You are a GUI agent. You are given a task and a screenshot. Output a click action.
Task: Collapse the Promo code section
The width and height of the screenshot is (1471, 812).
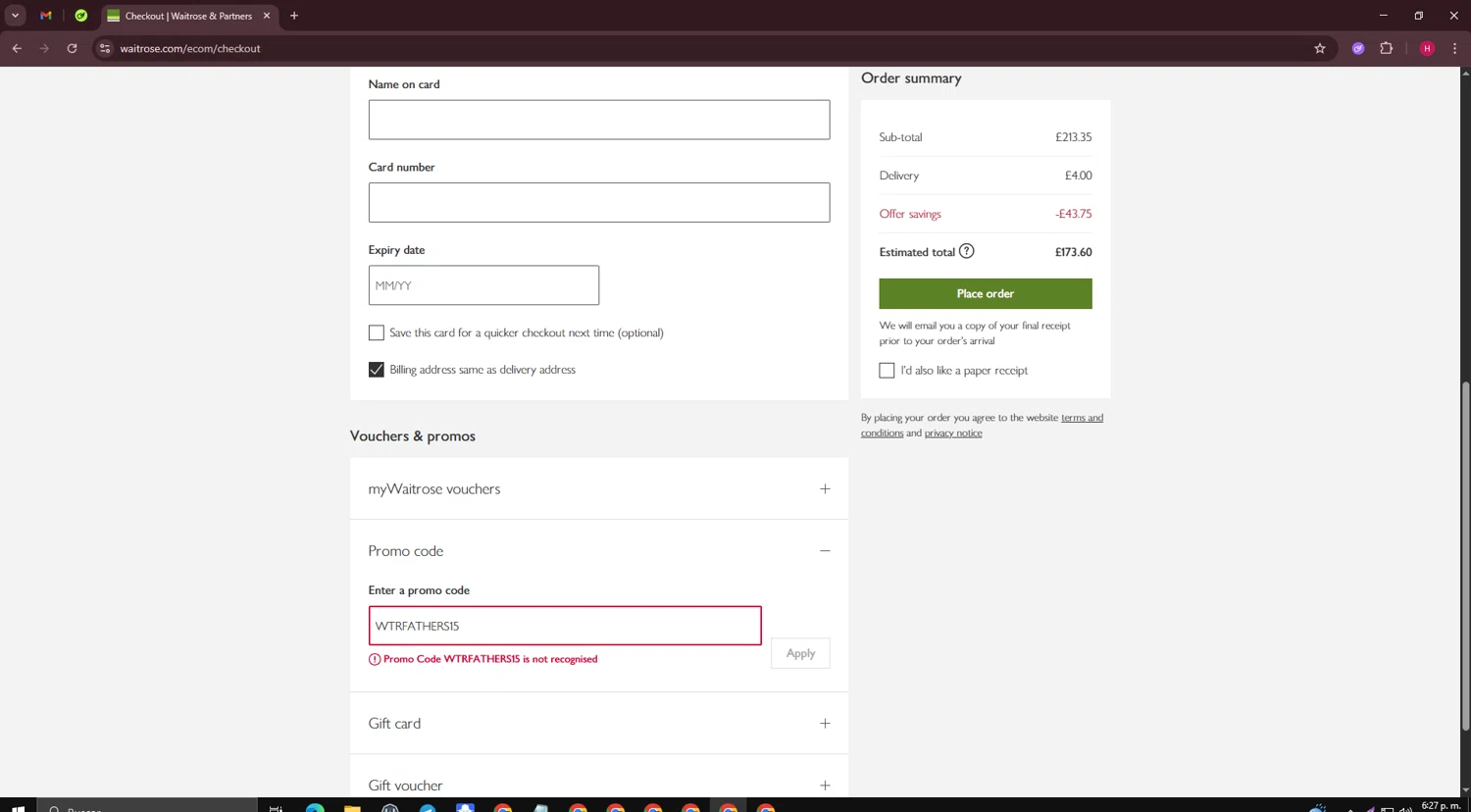(x=825, y=551)
